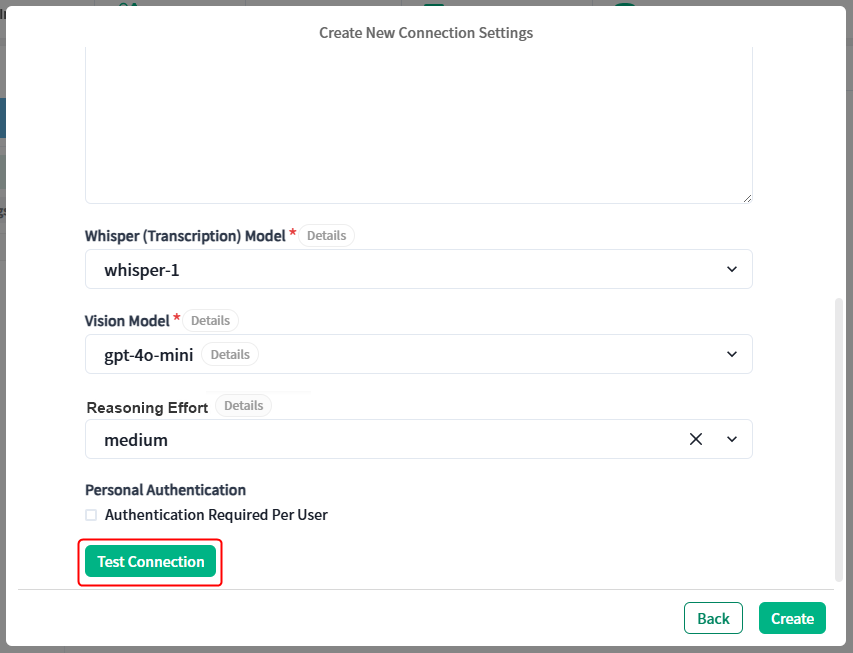Open Details badge beside Reasoning Effort label
Viewport: 853px width, 653px height.
coord(243,405)
